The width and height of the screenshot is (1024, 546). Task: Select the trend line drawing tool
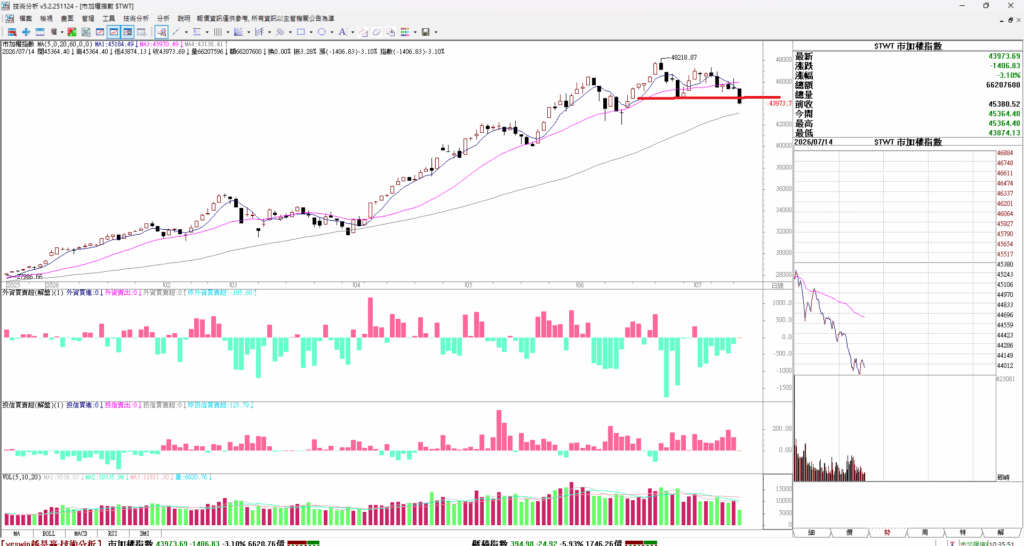tap(176, 31)
